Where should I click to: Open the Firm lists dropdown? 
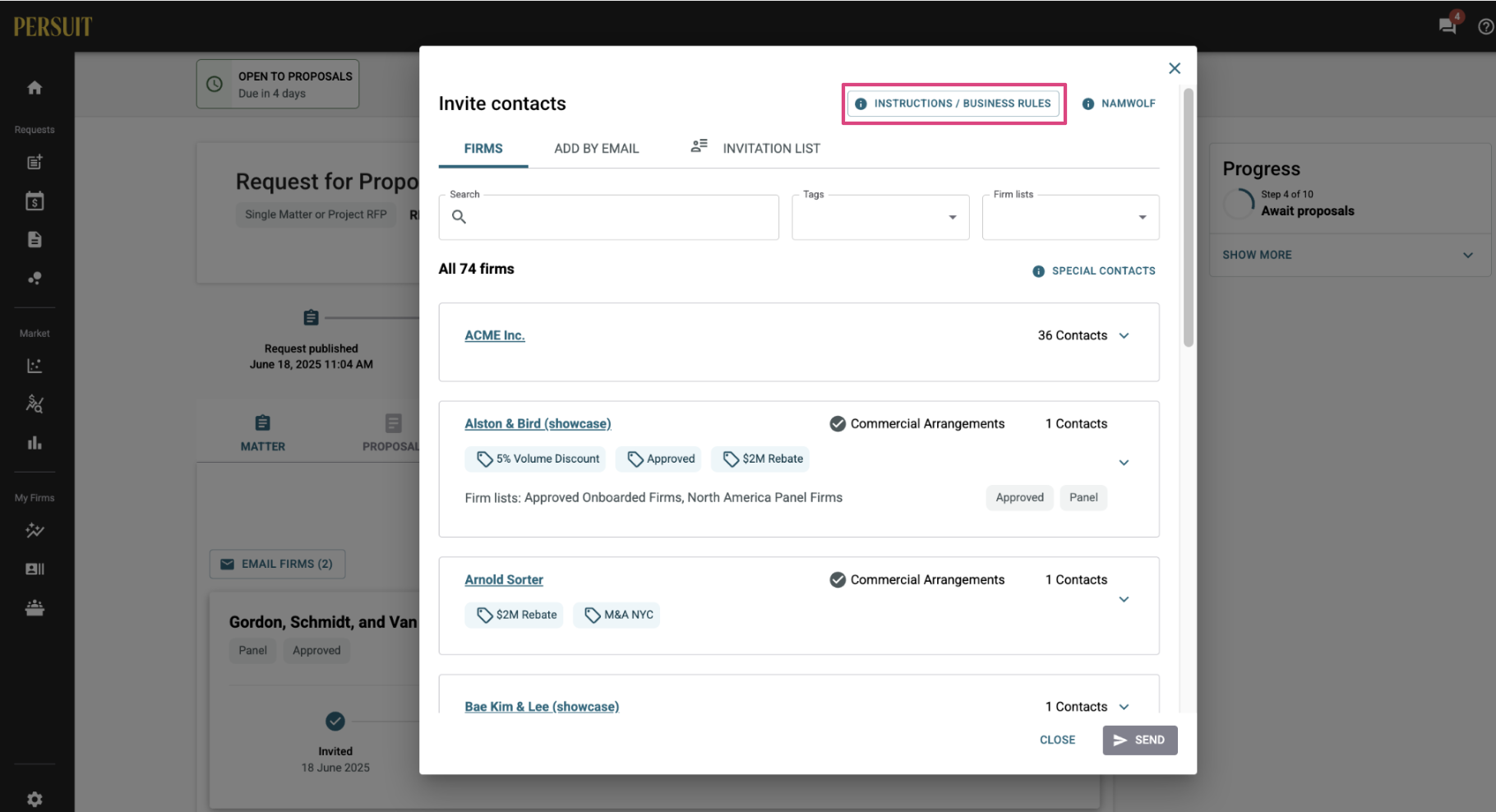point(1070,217)
